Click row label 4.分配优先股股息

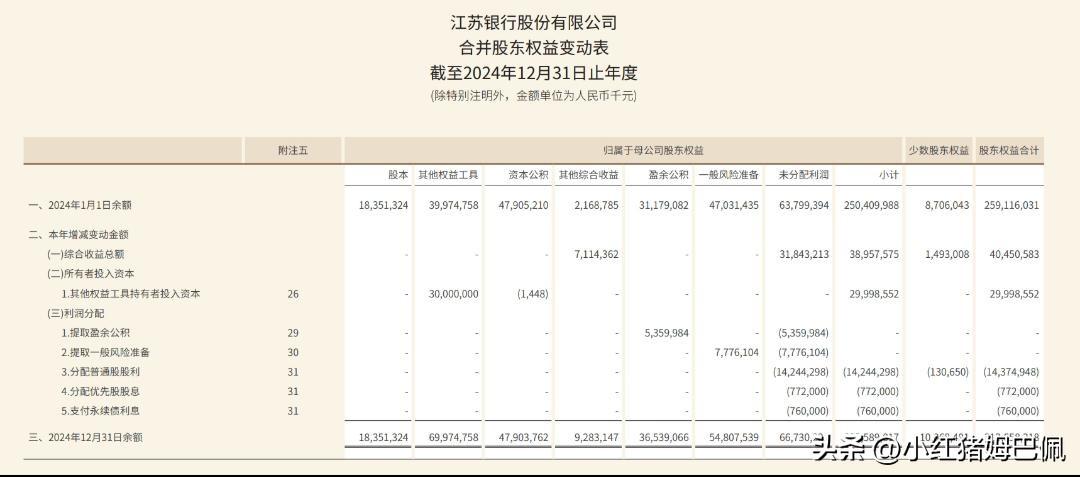(101, 392)
